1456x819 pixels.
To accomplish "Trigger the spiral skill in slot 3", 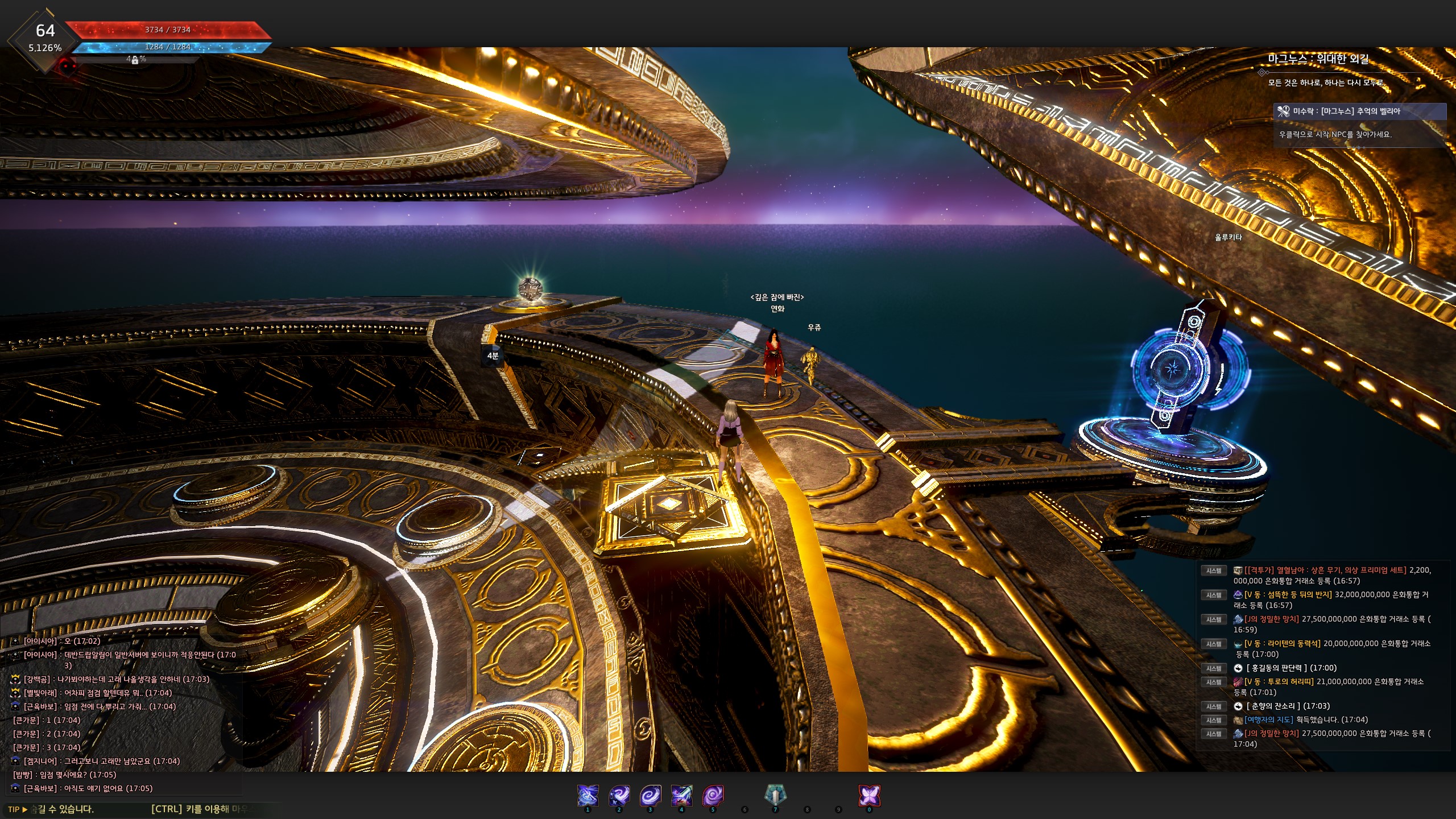I will [x=650, y=795].
